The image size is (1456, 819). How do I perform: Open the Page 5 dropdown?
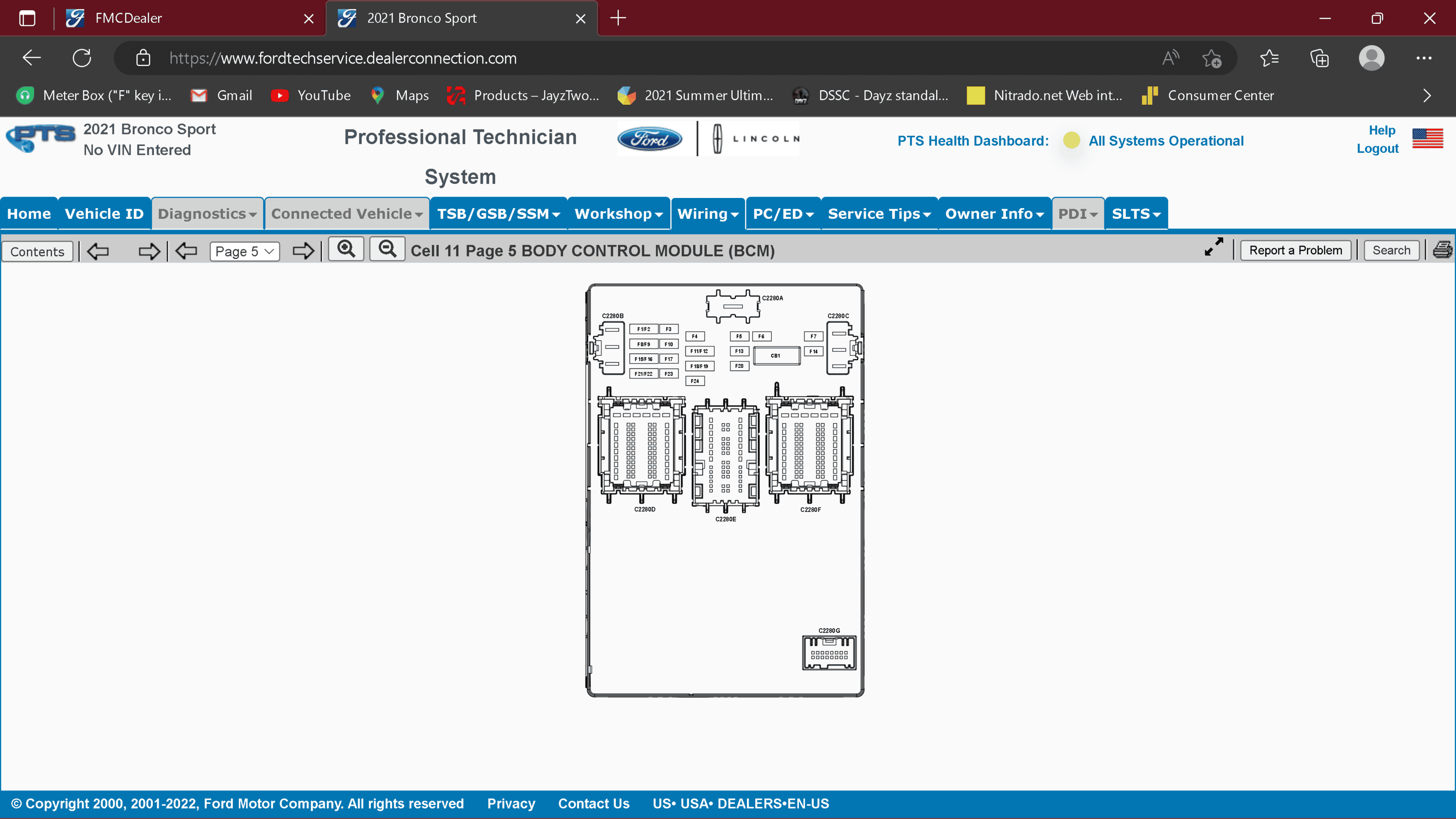245,251
